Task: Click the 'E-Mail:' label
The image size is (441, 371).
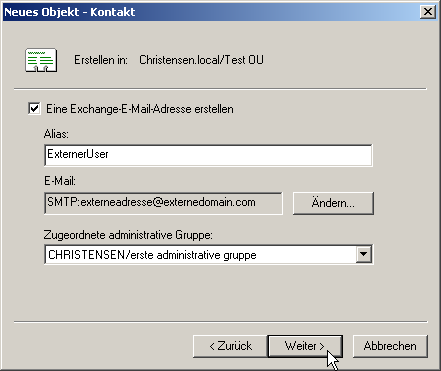Action: point(60,181)
